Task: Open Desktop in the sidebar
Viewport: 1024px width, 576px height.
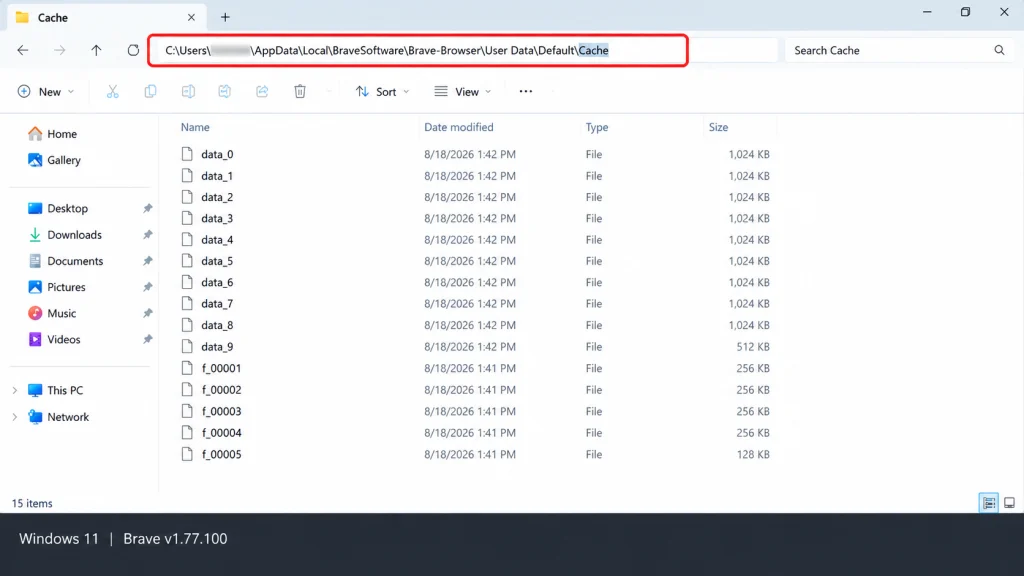Action: (x=58, y=208)
